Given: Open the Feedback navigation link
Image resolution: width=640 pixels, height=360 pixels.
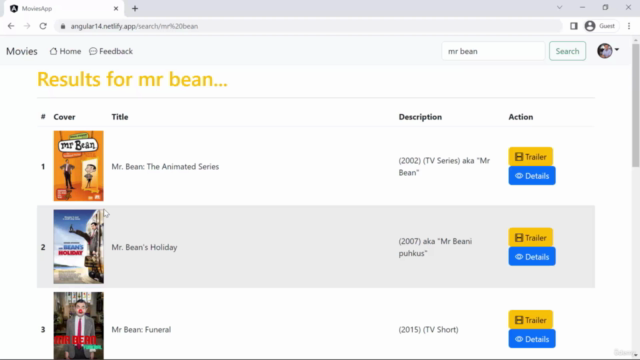Looking at the screenshot, I should coord(111,51).
